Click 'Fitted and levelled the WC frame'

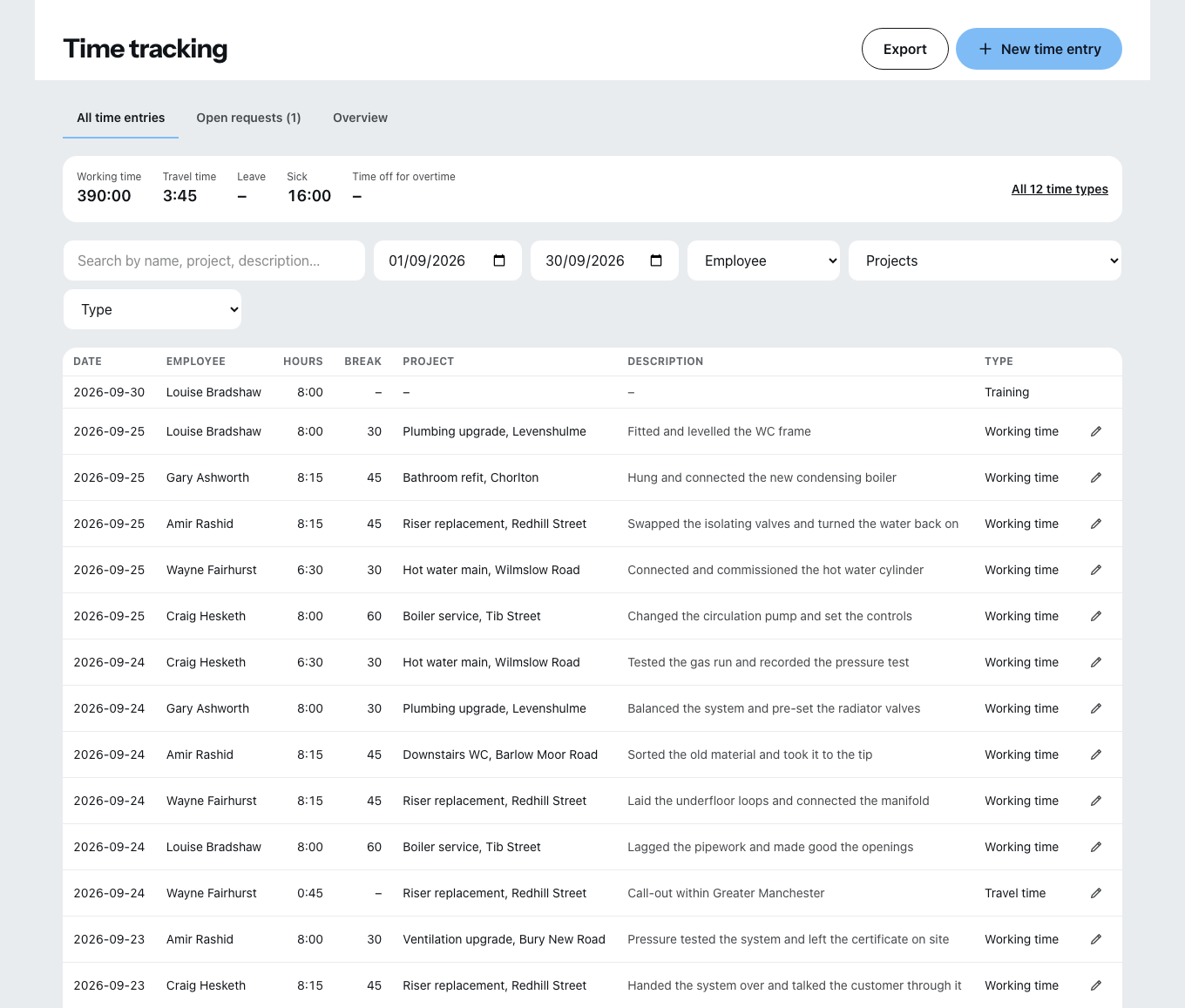click(x=719, y=431)
